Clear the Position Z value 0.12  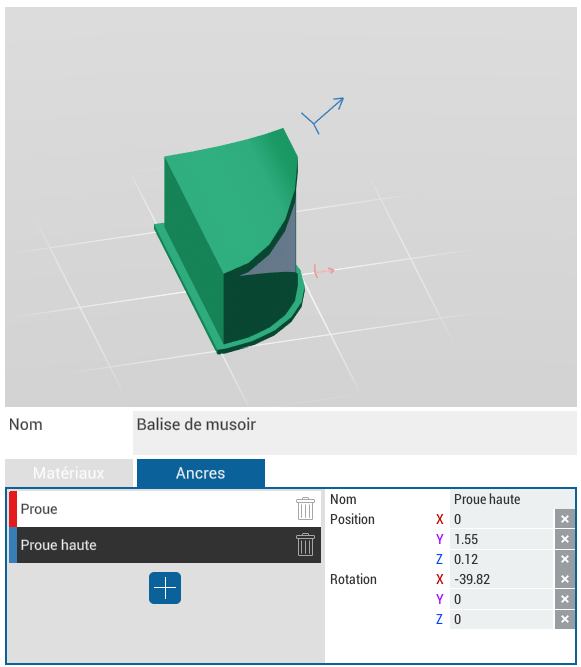pyautogui.click(x=565, y=559)
